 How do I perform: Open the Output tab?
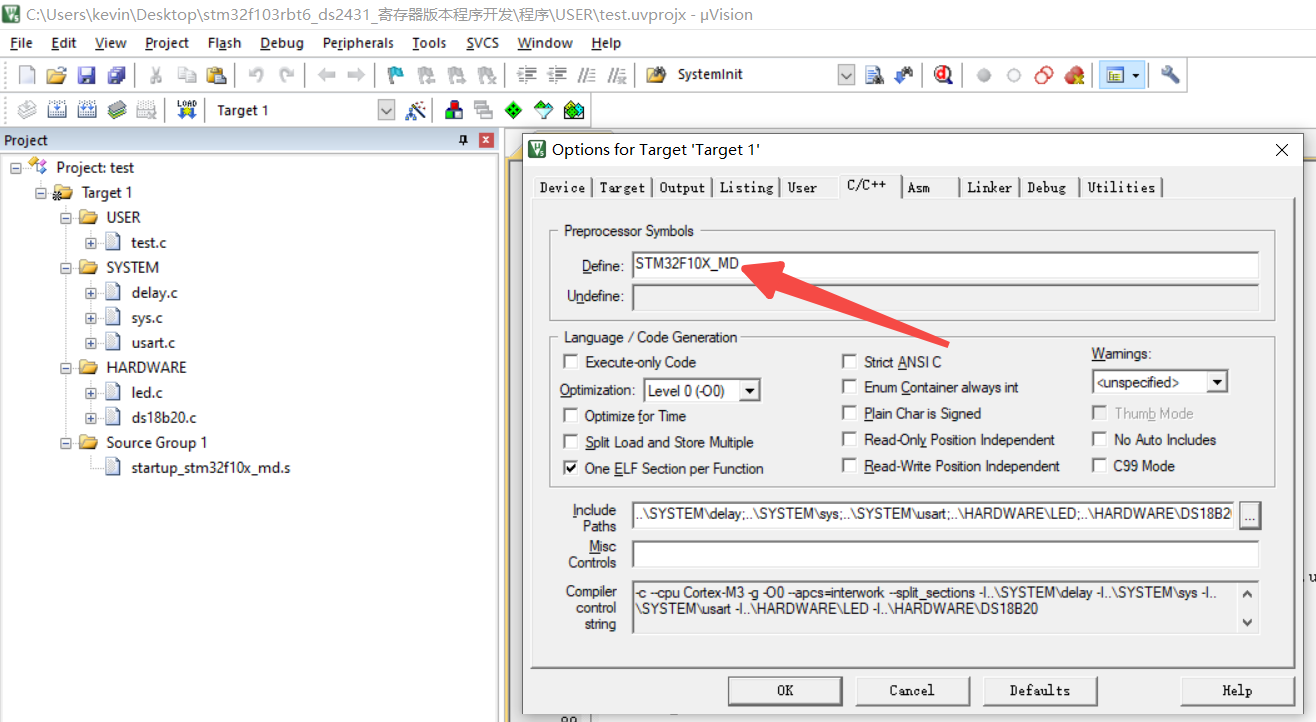[683, 187]
